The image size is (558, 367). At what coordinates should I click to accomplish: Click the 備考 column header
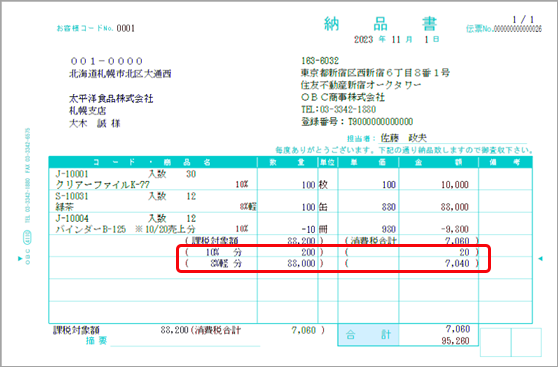click(505, 162)
